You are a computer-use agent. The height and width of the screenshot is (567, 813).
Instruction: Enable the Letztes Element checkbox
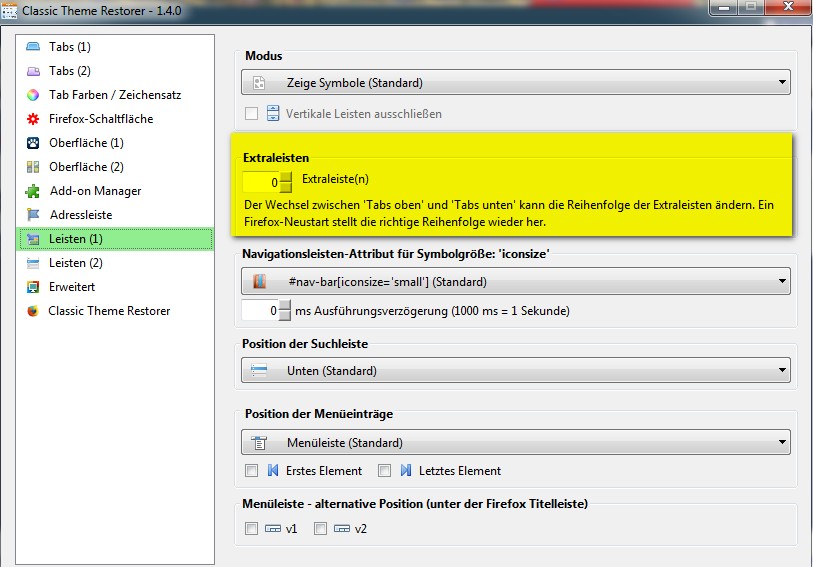pyautogui.click(x=384, y=471)
